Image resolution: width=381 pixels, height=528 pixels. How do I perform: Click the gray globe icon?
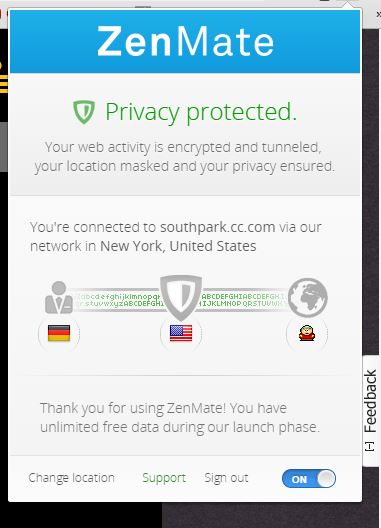(308, 298)
